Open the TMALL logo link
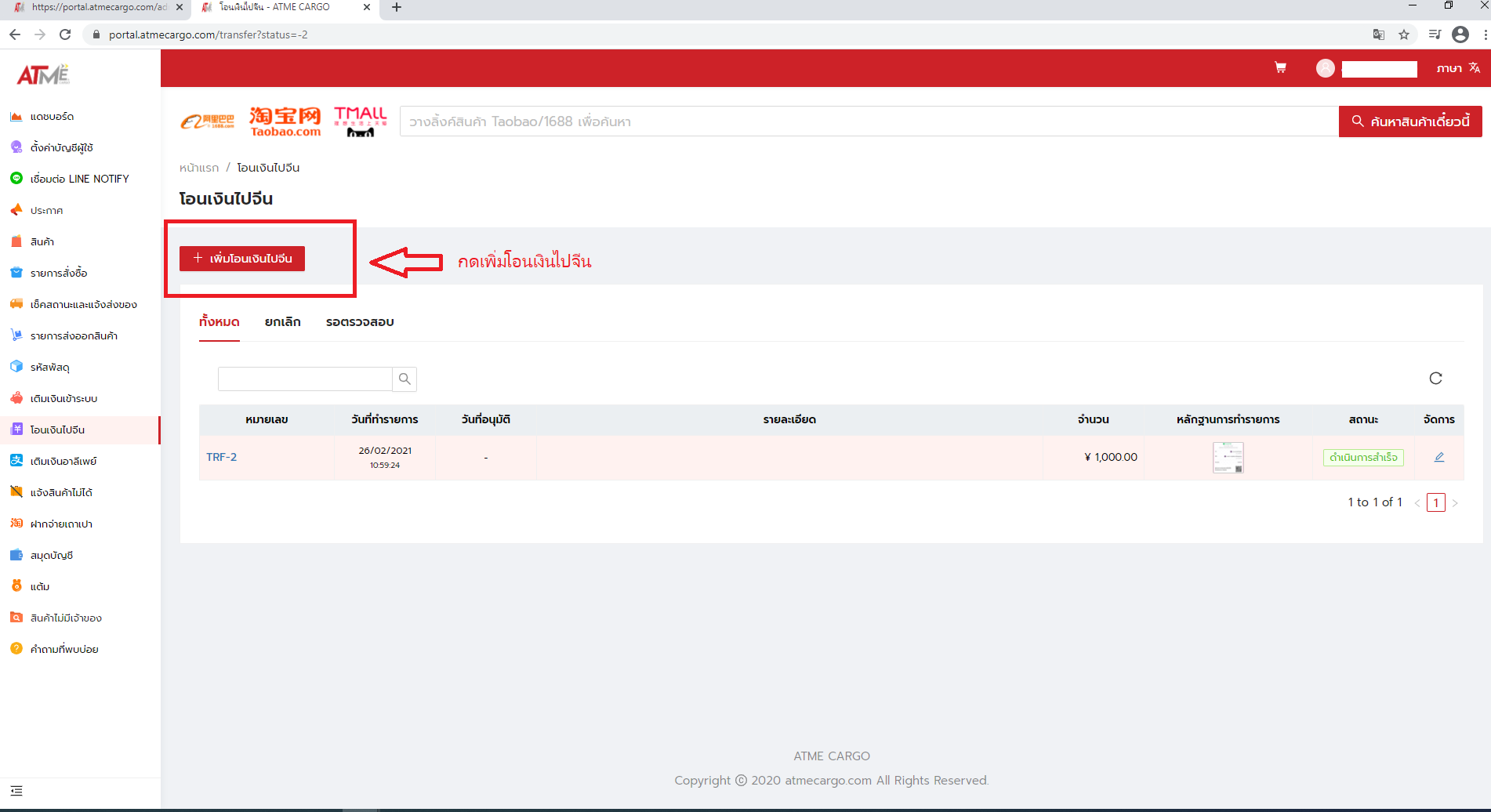The height and width of the screenshot is (812, 1491). (x=361, y=121)
